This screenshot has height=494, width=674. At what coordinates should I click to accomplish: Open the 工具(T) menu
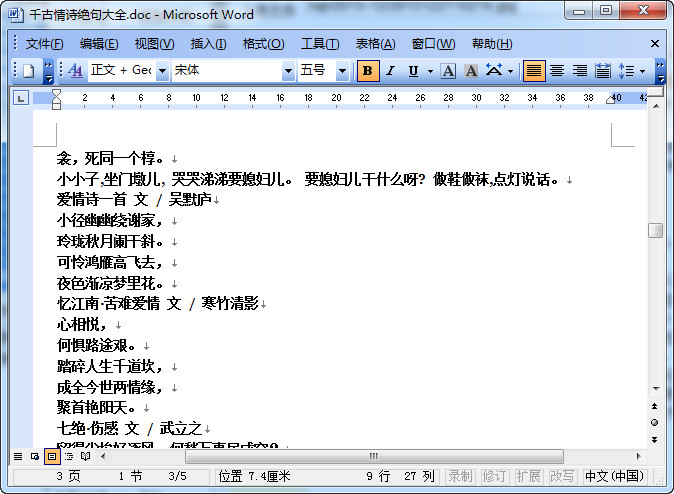(320, 44)
